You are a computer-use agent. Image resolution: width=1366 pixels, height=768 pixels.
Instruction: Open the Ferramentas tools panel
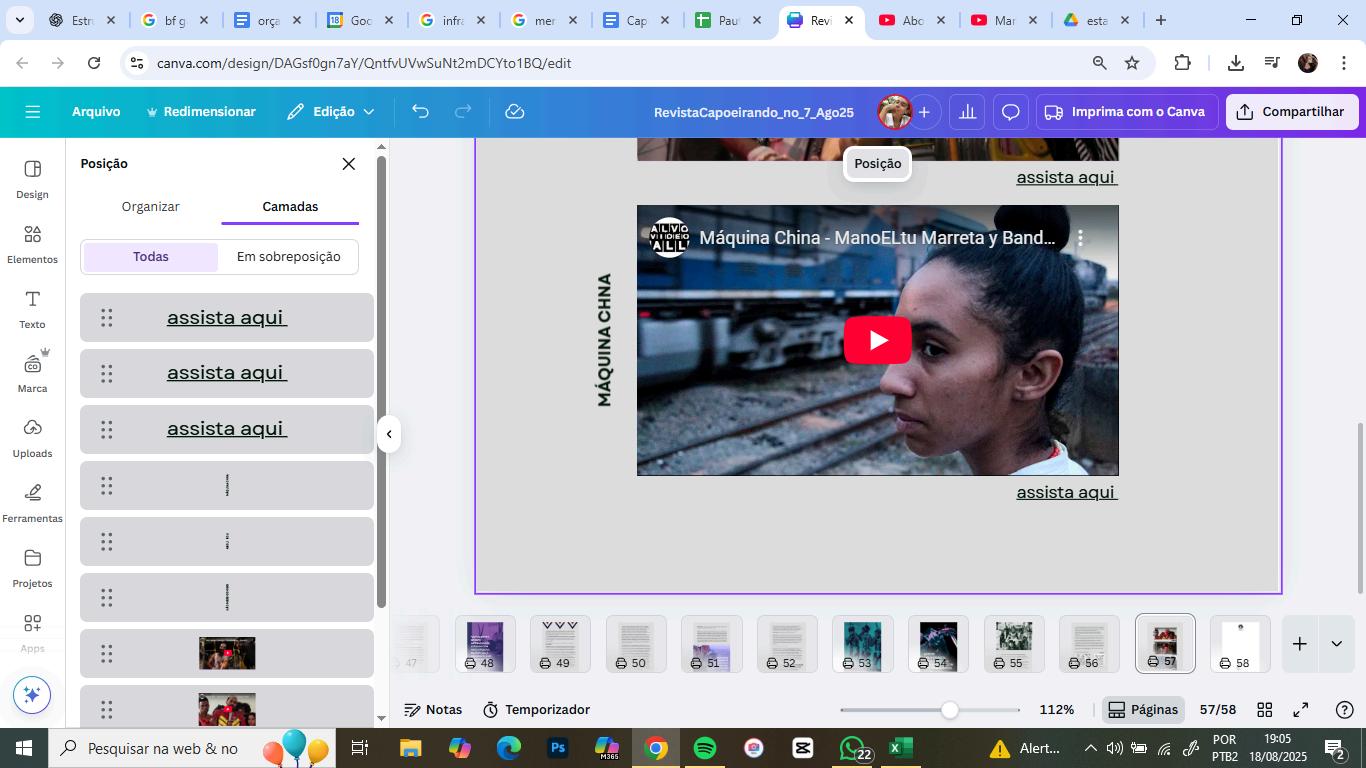pyautogui.click(x=32, y=503)
